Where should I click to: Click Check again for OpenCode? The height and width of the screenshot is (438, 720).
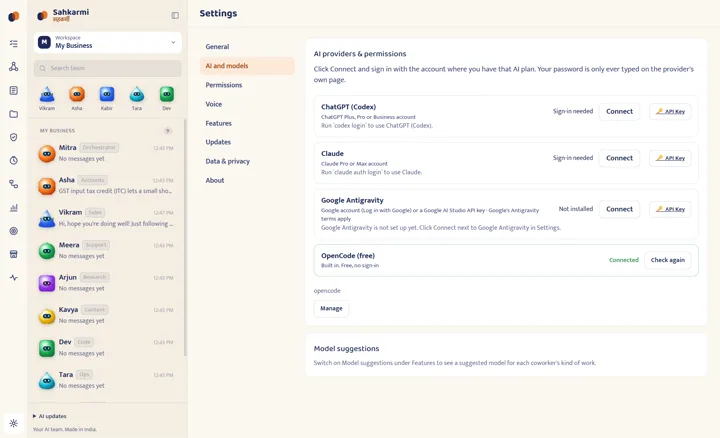coord(667,260)
